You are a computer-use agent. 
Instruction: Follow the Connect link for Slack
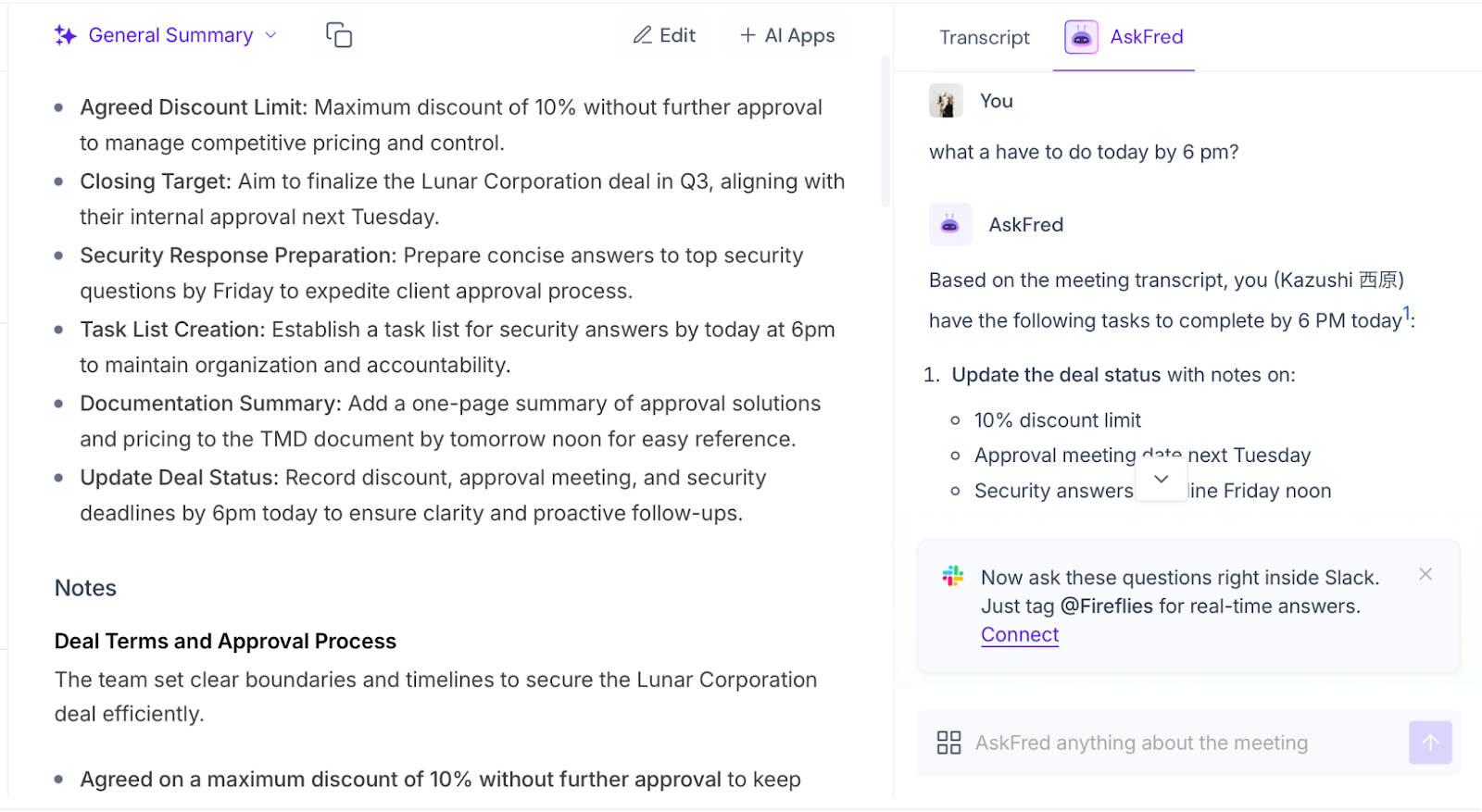pos(1020,635)
